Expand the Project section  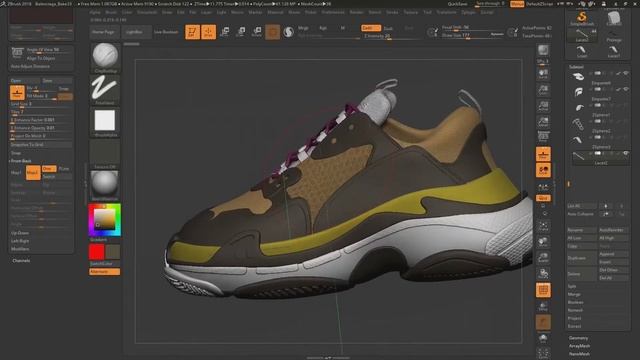click(x=574, y=318)
